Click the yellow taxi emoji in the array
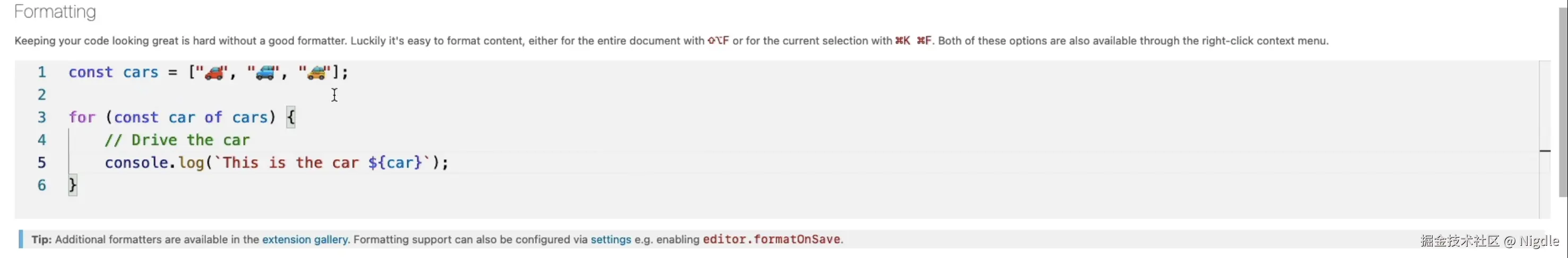 pos(316,73)
